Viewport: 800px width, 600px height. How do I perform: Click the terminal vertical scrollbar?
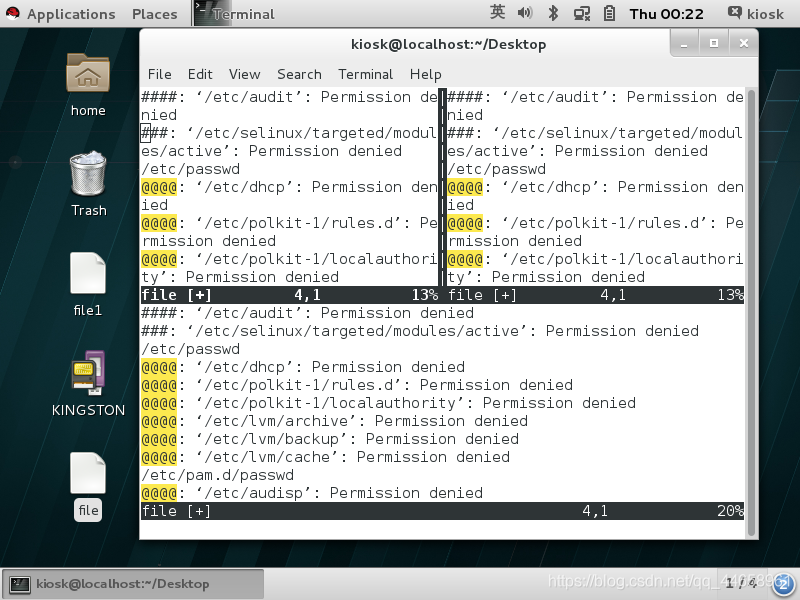751,312
